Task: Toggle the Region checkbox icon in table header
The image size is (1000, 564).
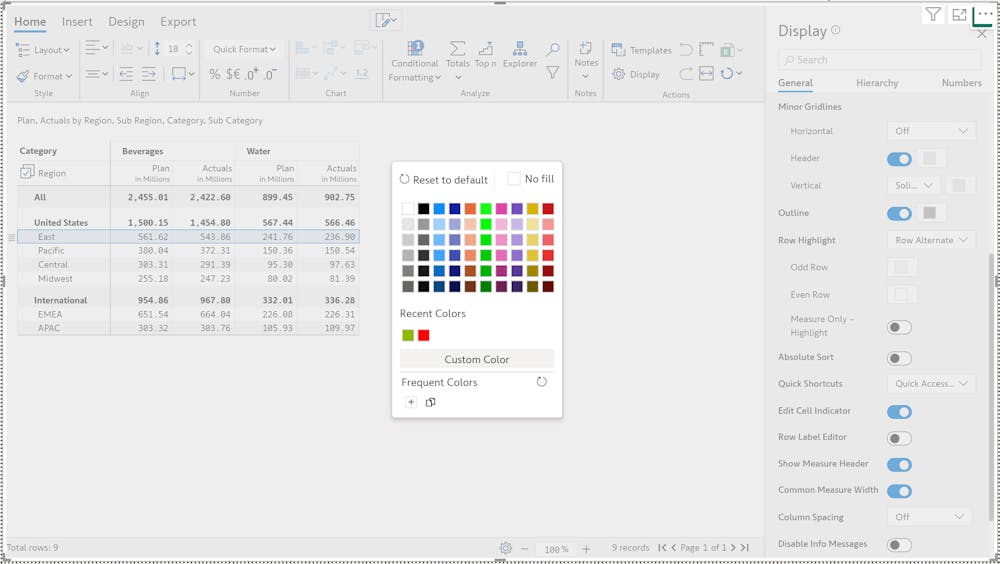Action: pyautogui.click(x=27, y=172)
